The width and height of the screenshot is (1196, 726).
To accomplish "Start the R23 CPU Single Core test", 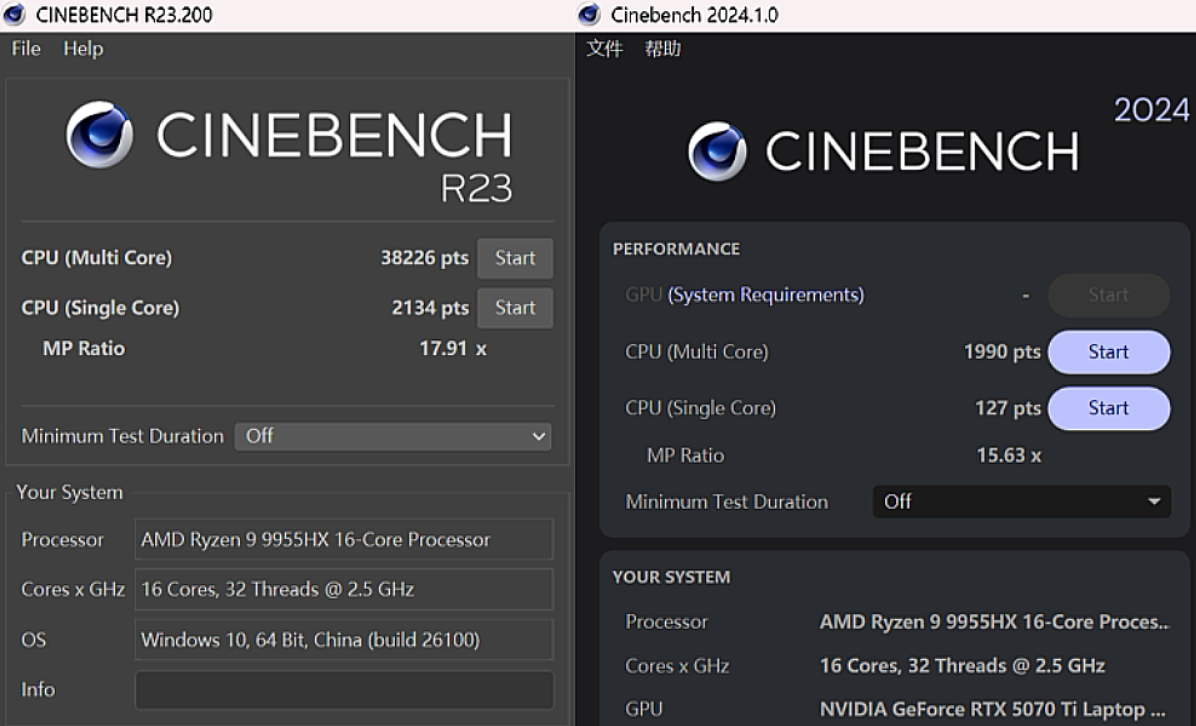I will coord(515,308).
